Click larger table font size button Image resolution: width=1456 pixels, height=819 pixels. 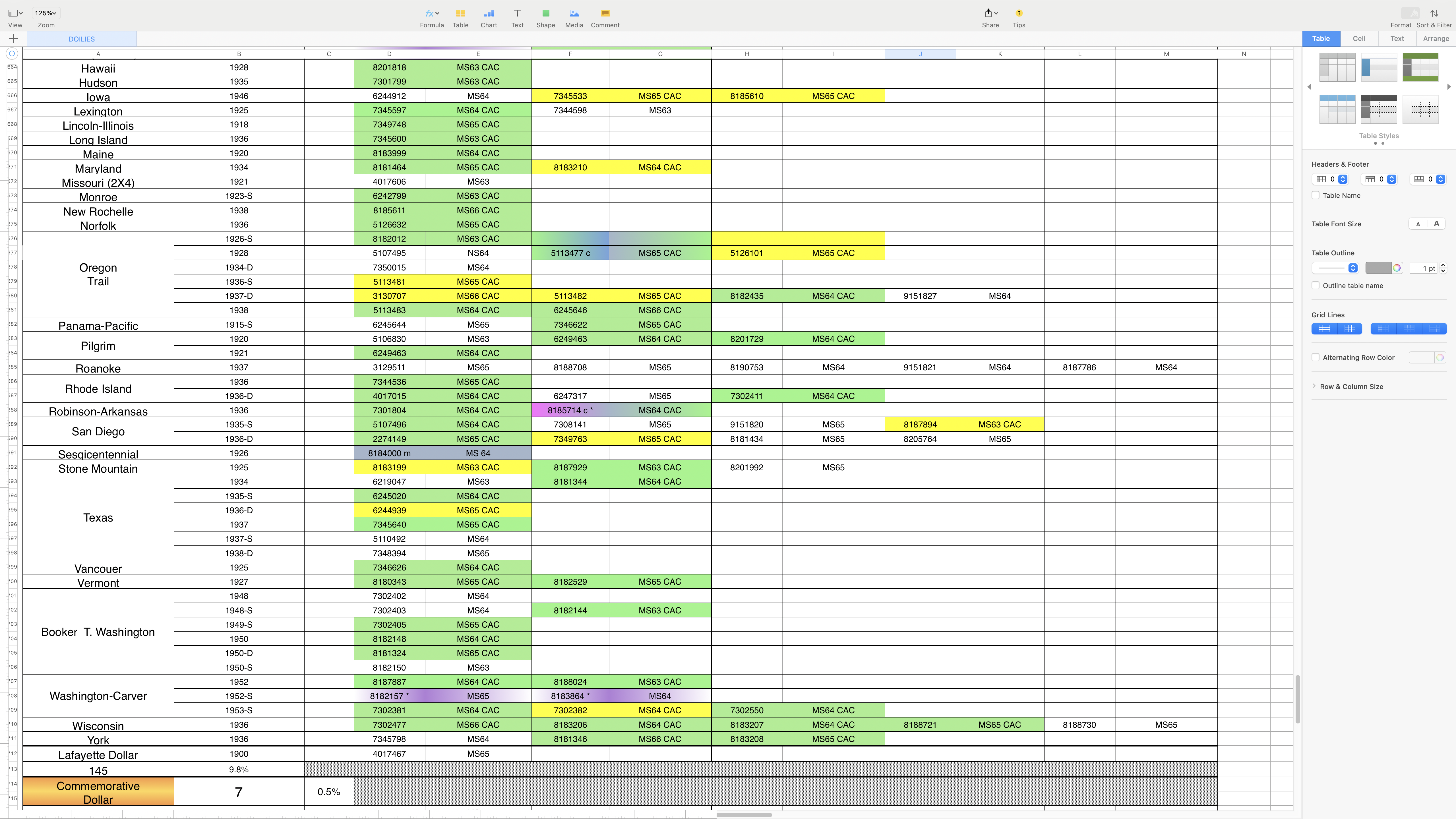(x=1436, y=224)
